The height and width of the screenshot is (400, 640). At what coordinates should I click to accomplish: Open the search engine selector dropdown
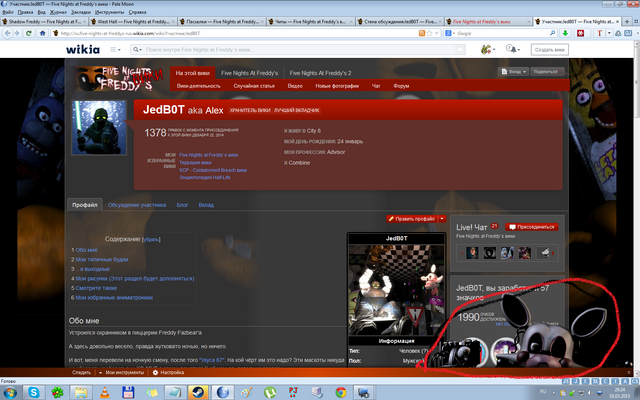449,33
